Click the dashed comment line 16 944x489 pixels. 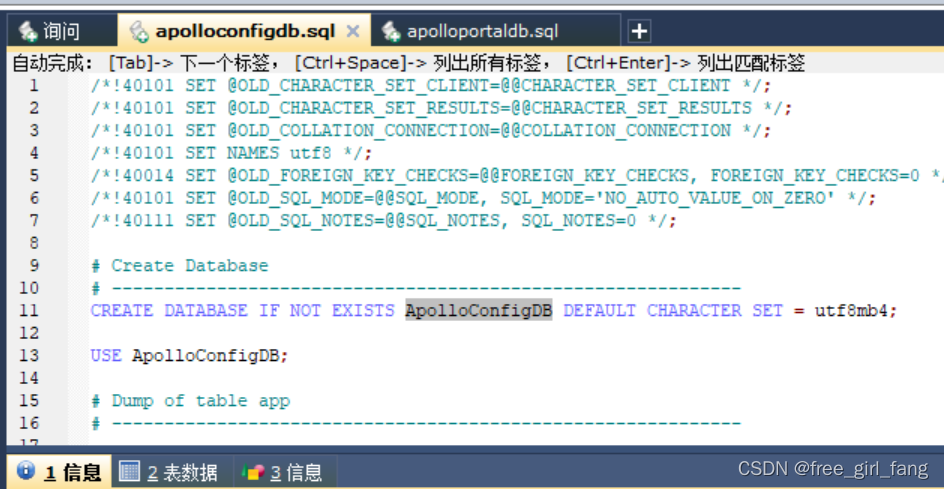(416, 424)
